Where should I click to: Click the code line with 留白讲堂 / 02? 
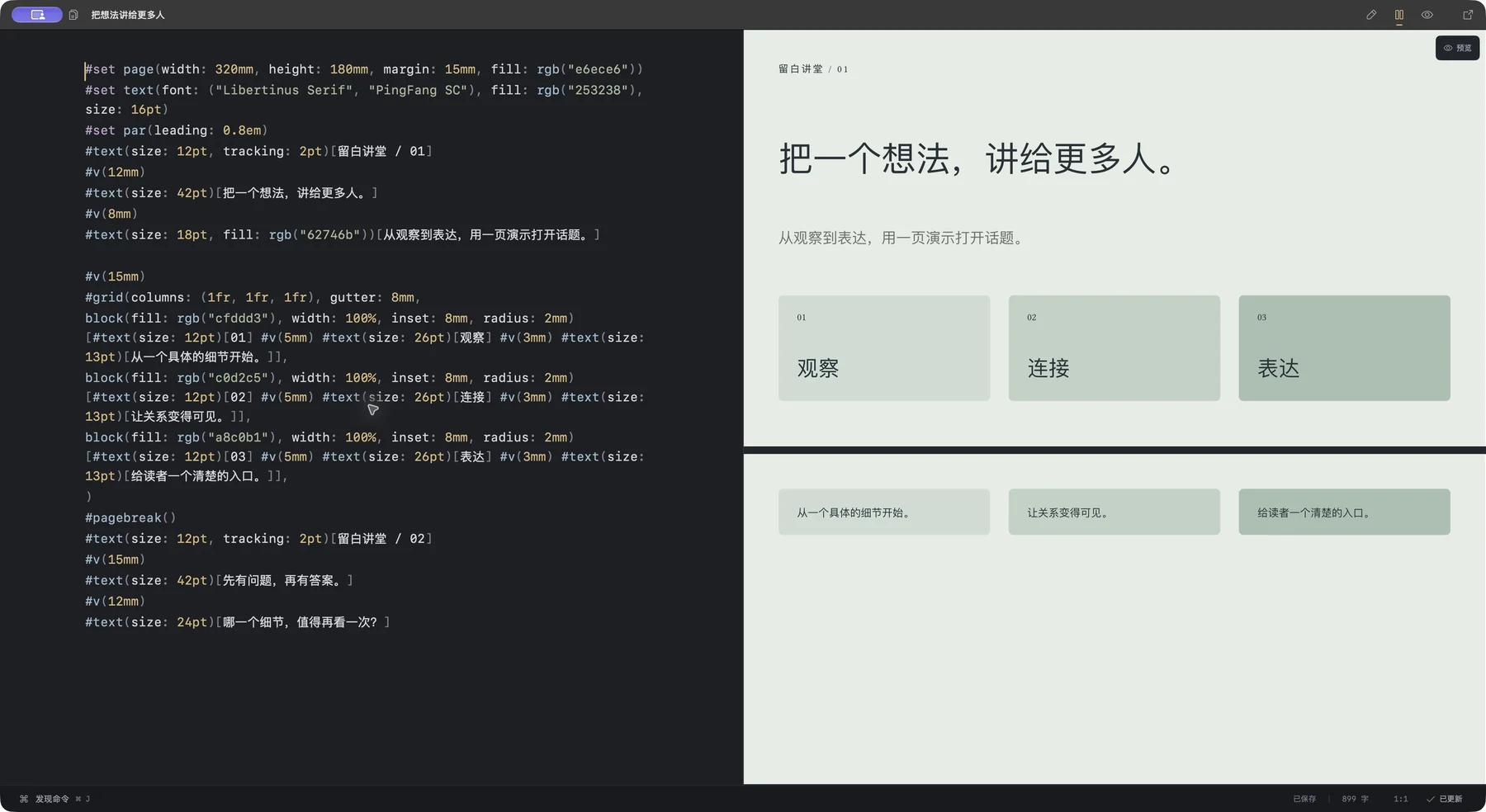258,539
